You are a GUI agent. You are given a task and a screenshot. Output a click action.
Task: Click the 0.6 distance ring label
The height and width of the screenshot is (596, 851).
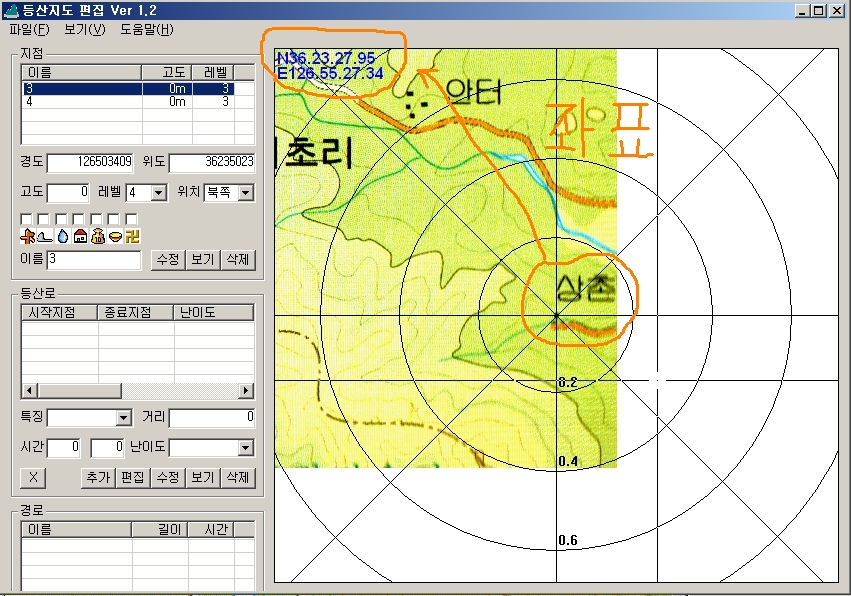(568, 540)
